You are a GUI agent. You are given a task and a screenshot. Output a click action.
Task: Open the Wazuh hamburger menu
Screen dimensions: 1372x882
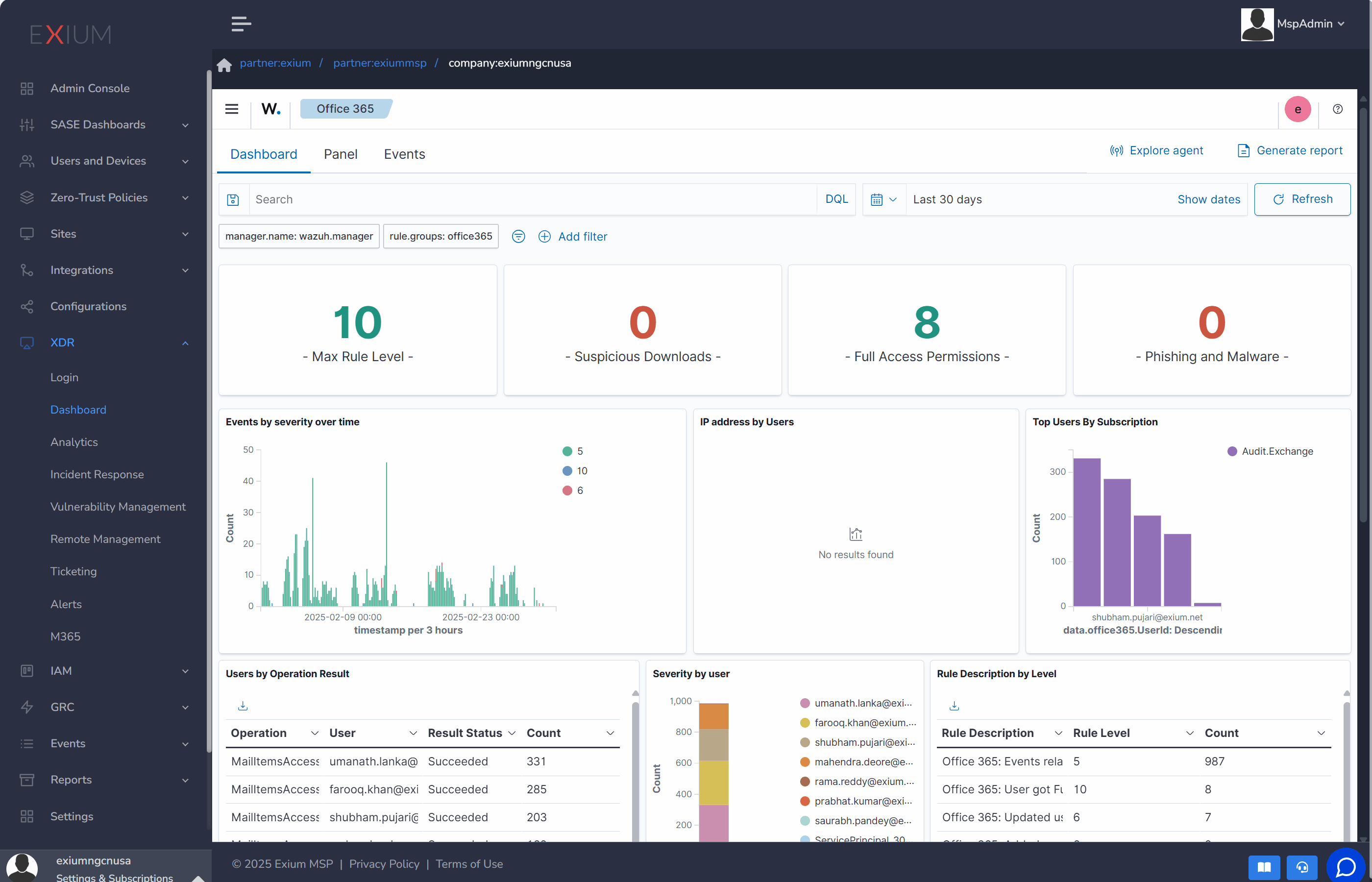231,109
